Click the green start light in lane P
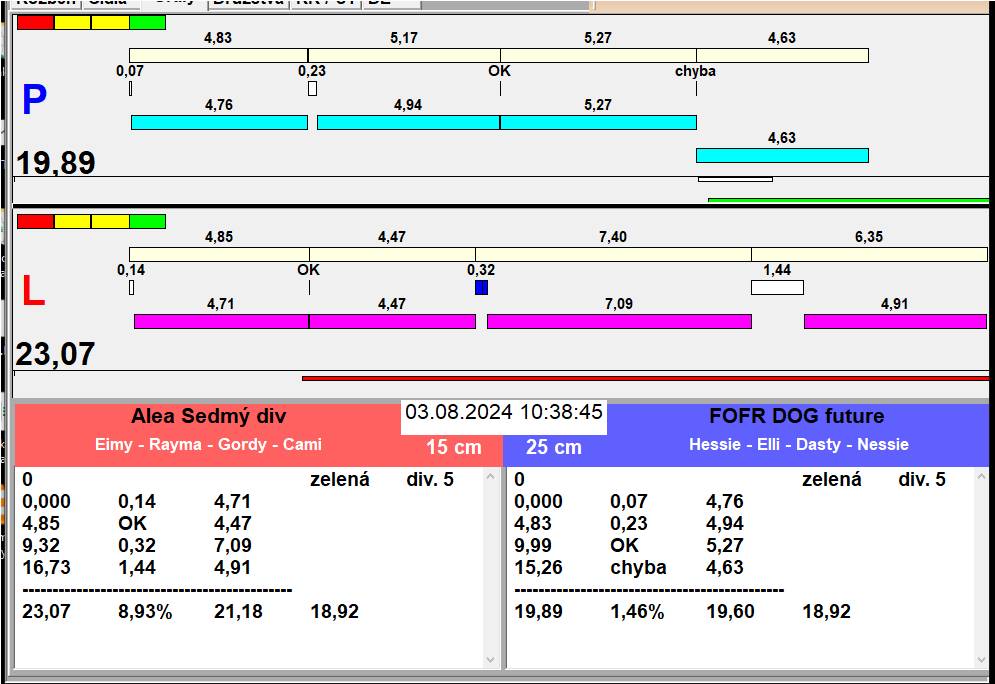The width and height of the screenshot is (995, 684). pos(147,23)
